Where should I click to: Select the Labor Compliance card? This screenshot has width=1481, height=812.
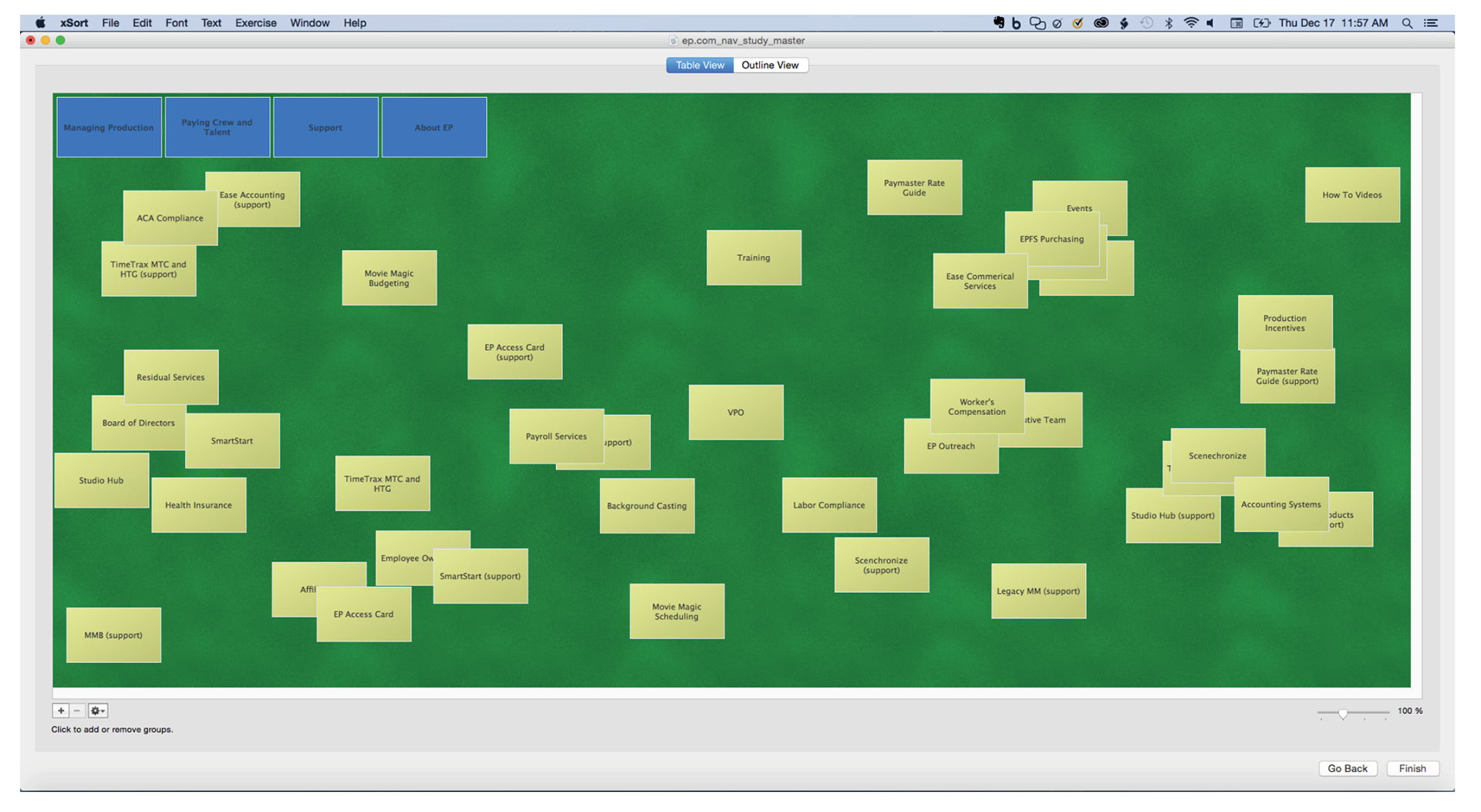[829, 505]
